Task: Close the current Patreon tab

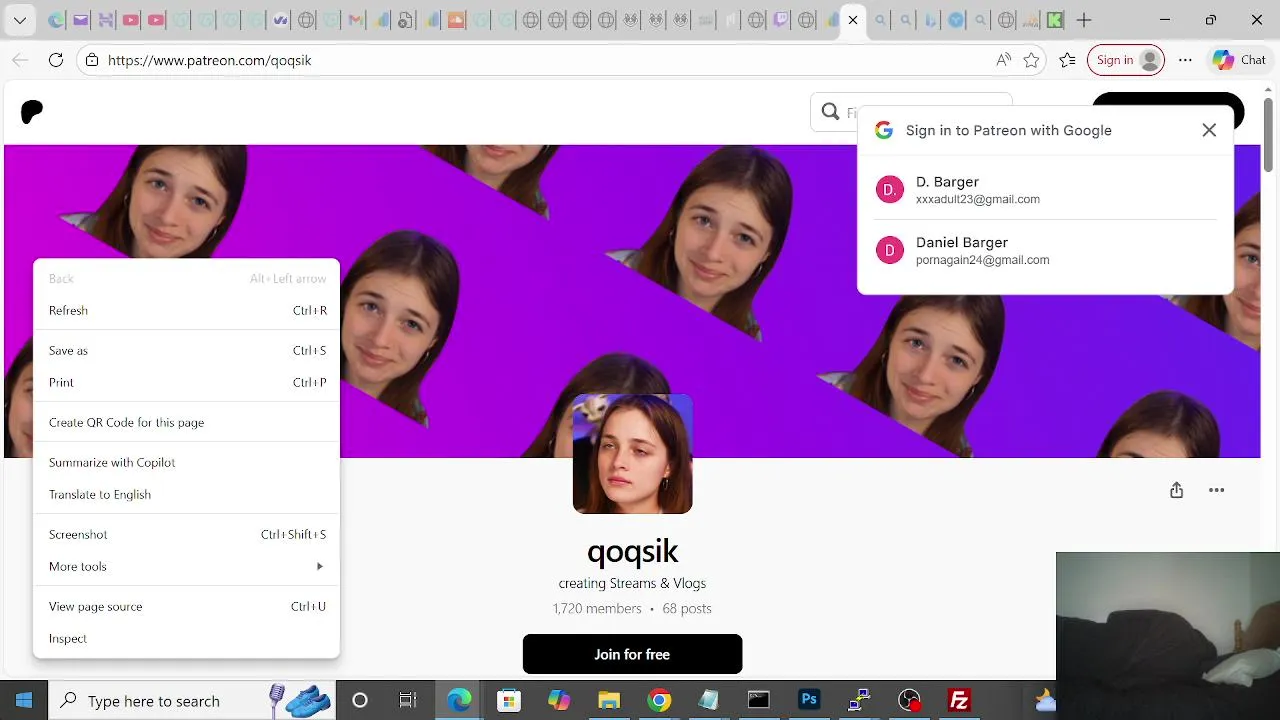Action: 853,20
